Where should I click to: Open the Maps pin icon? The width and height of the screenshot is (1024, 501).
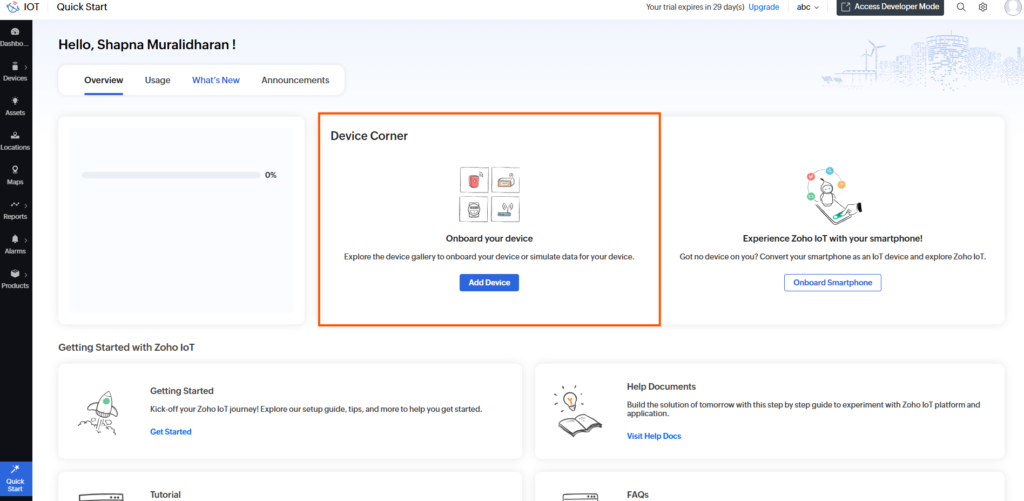pos(15,170)
